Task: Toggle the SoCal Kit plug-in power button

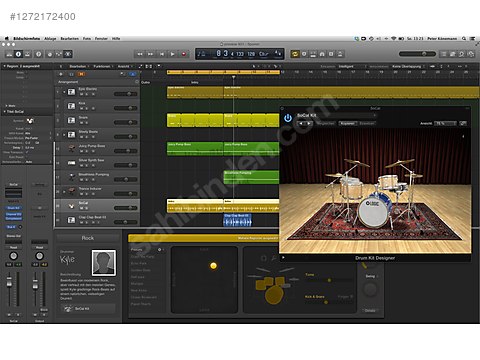Action: click(x=288, y=118)
